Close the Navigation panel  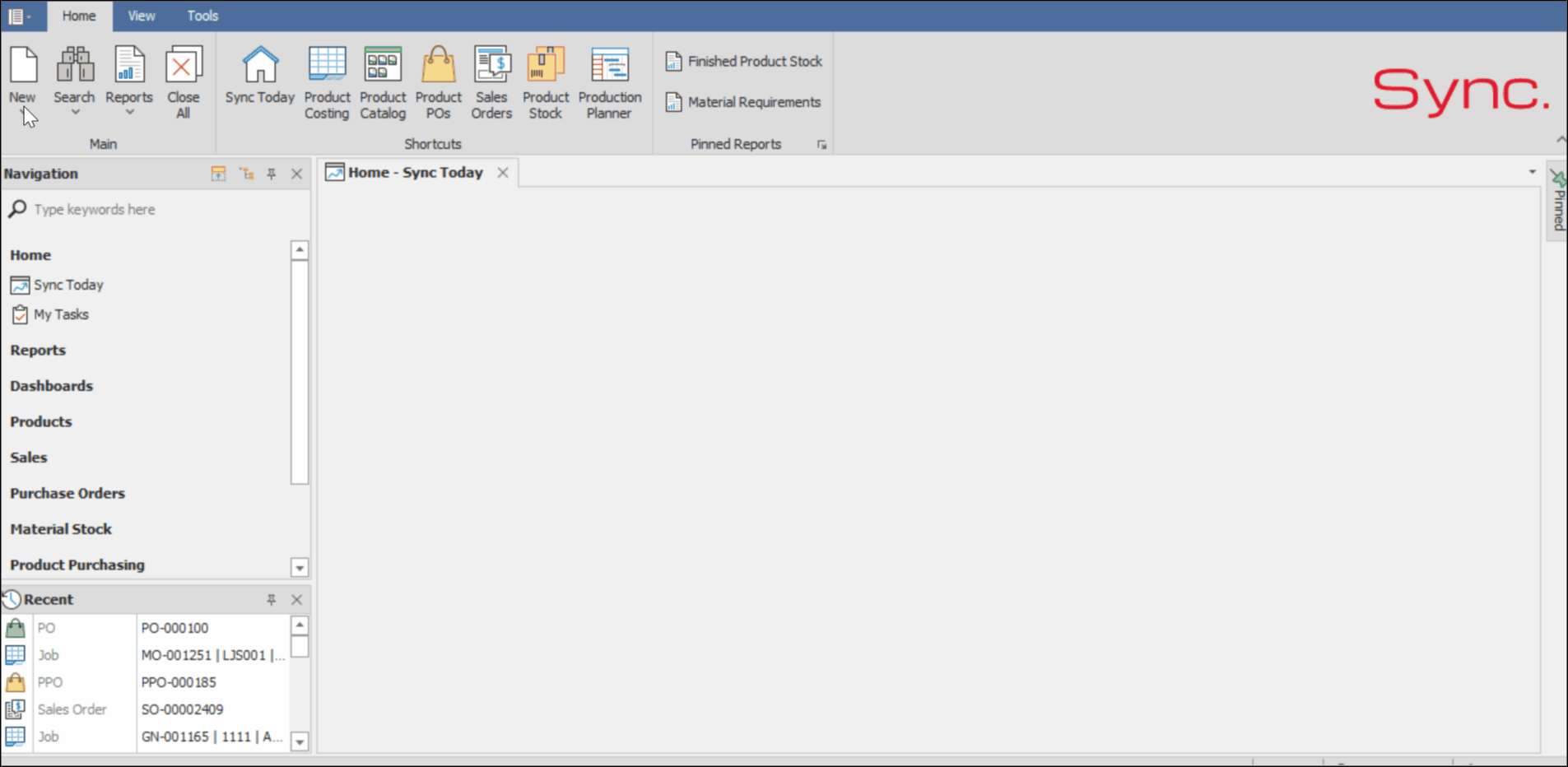click(297, 174)
